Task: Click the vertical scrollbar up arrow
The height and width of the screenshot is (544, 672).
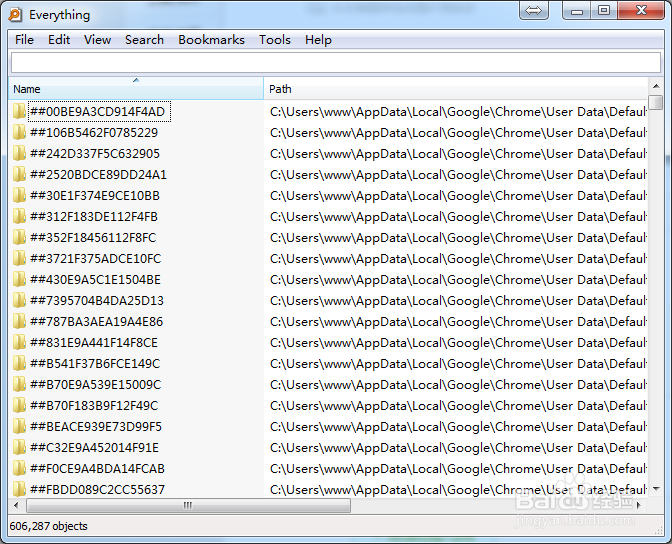Action: click(x=656, y=86)
